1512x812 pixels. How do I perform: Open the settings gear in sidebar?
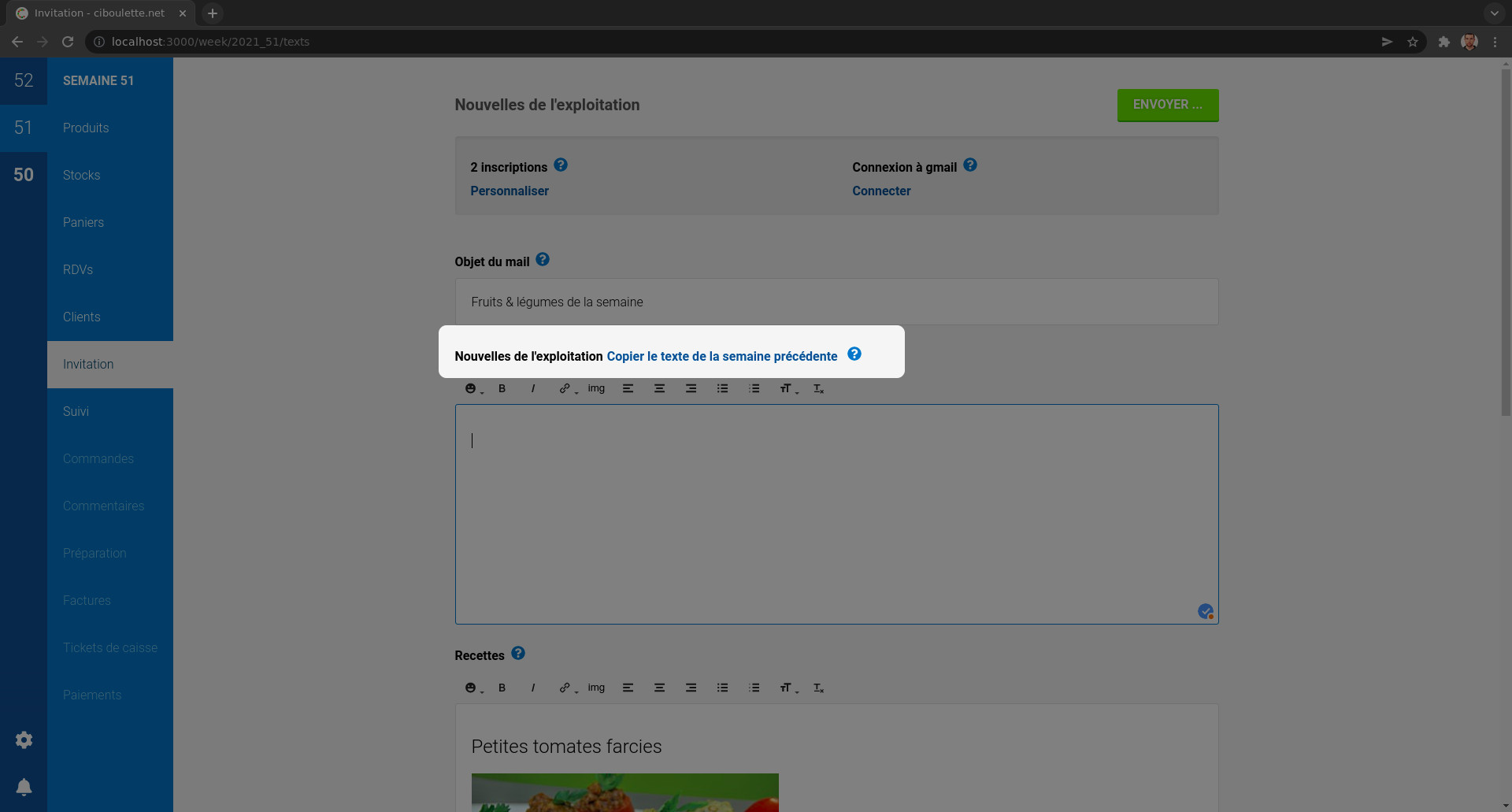(x=24, y=740)
